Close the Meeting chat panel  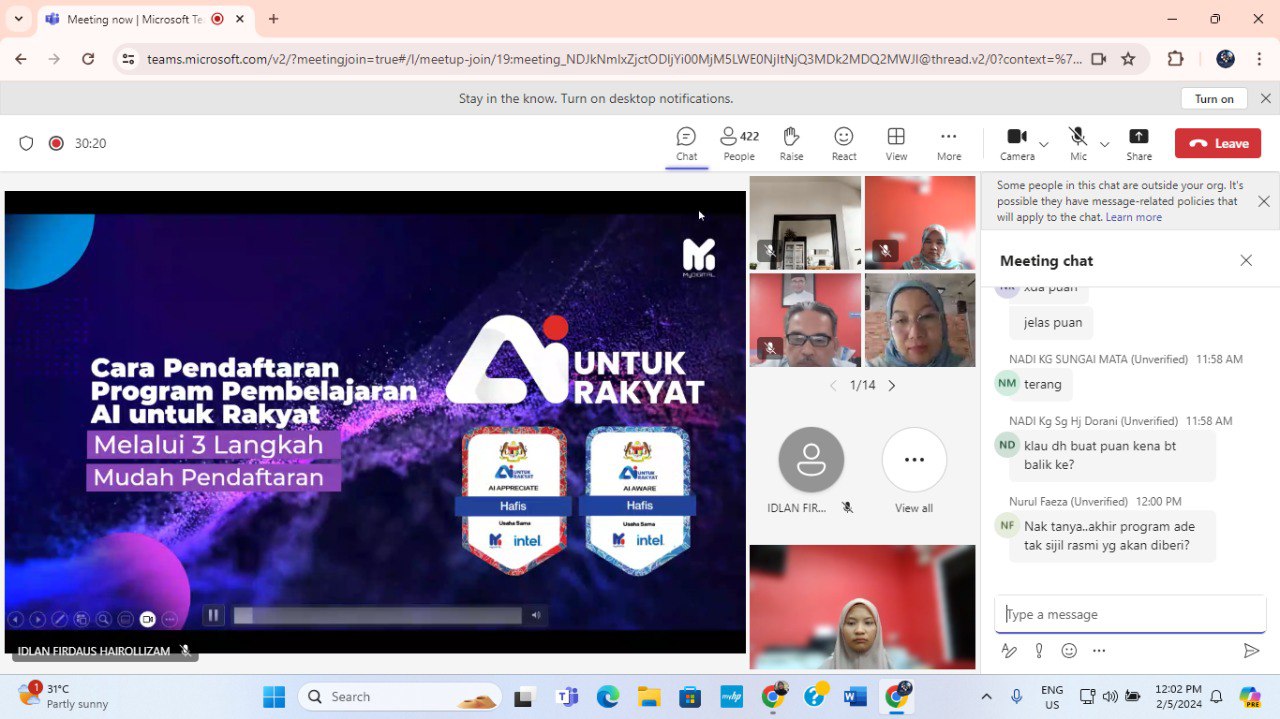(x=1246, y=260)
